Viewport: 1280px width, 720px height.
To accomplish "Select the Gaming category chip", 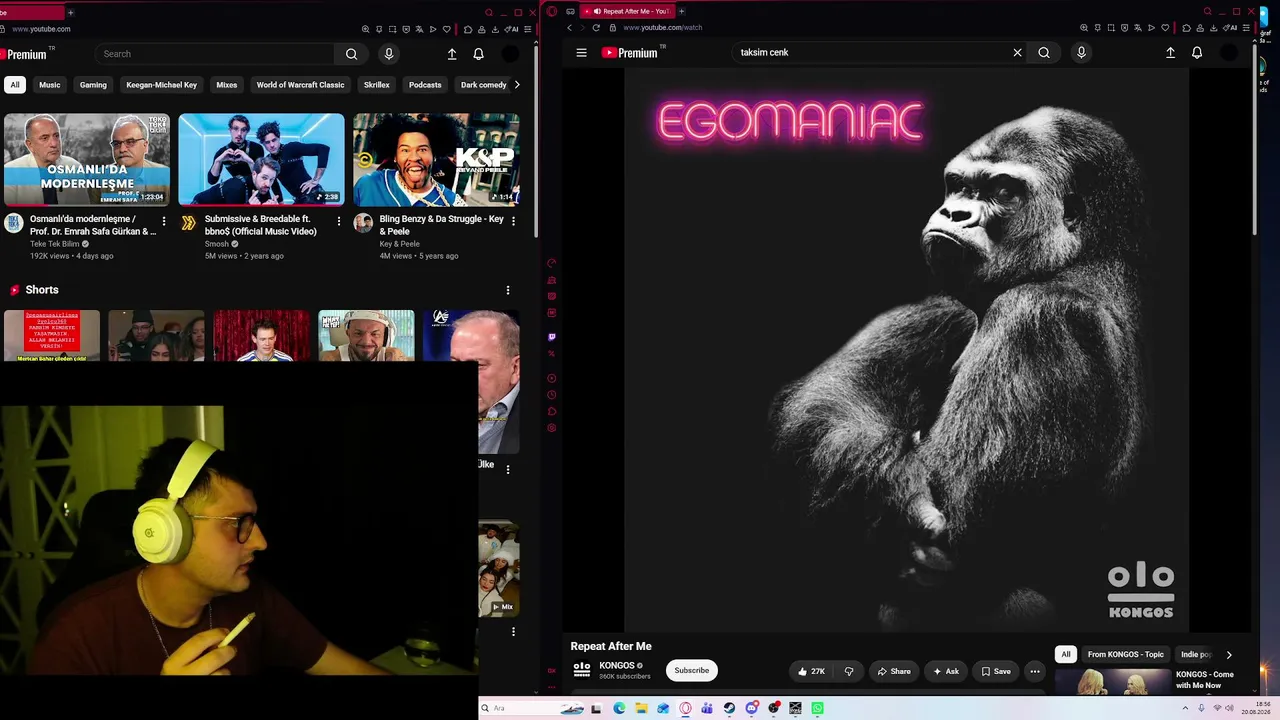I will coord(93,85).
